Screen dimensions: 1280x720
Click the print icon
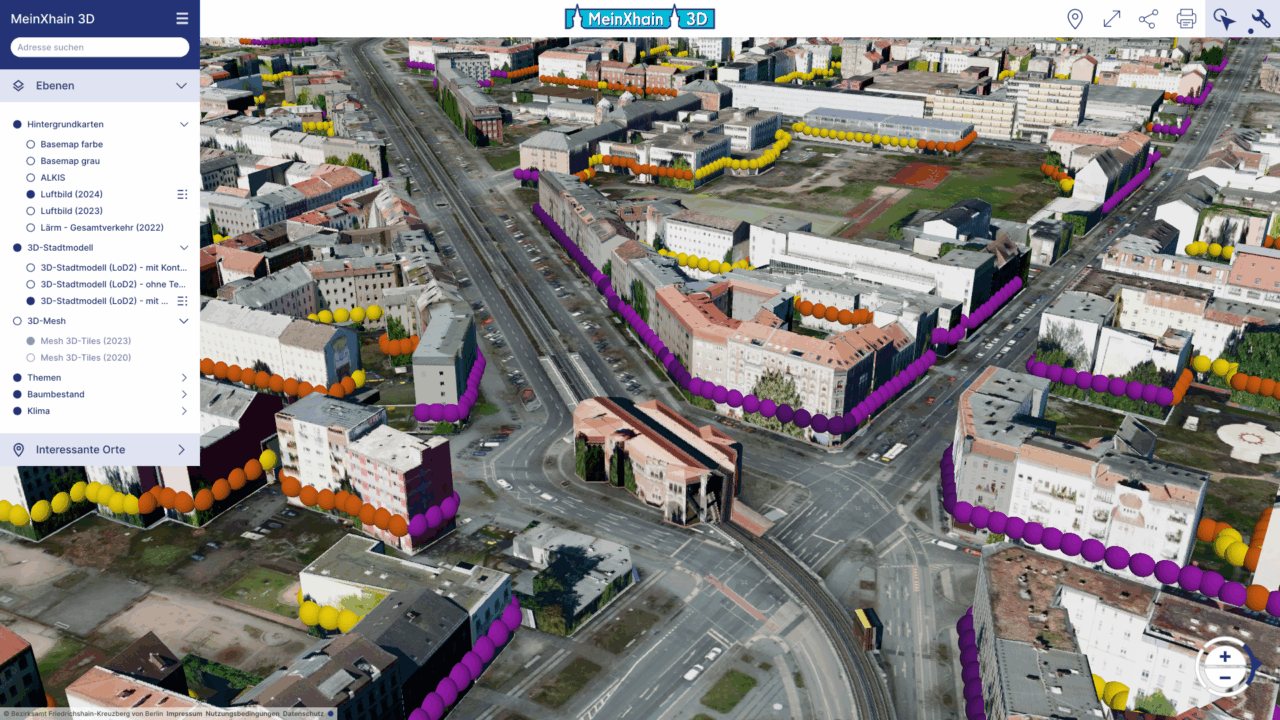point(1186,18)
